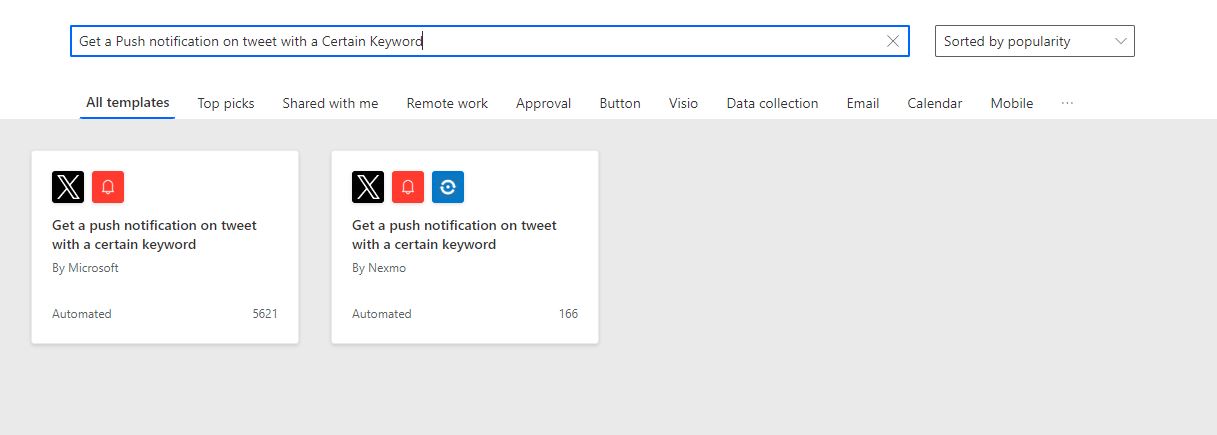The width and height of the screenshot is (1217, 435).
Task: Clear the search box text with the X icon
Action: click(x=893, y=41)
